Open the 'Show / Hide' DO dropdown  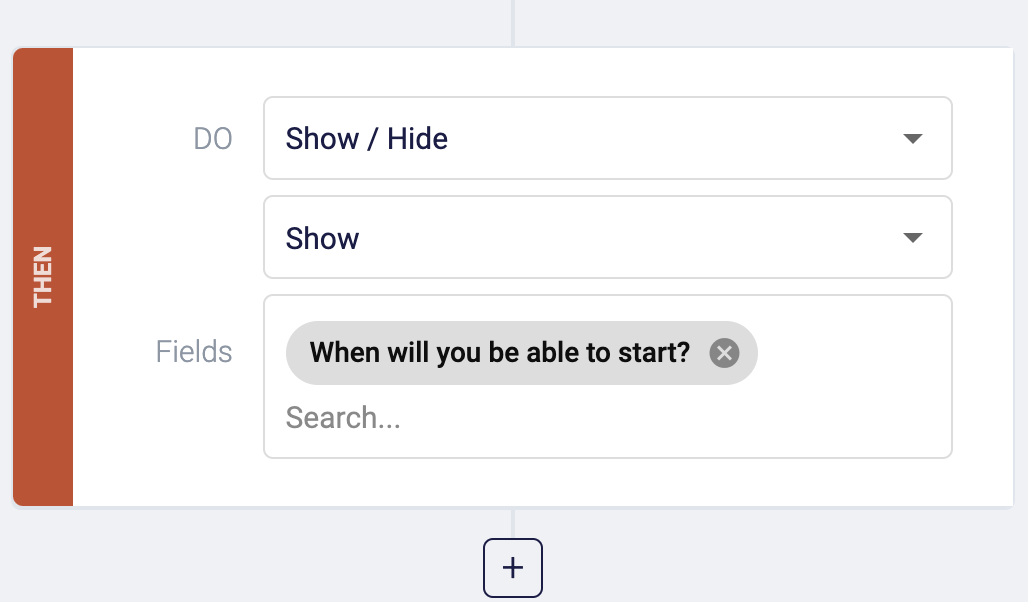(607, 138)
